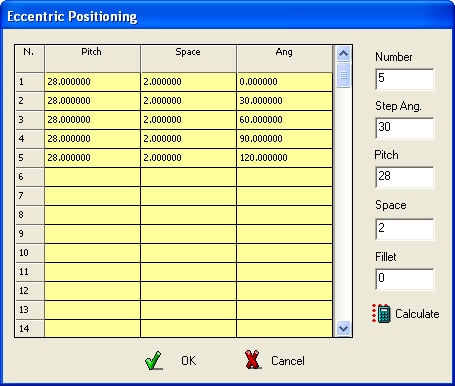Viewport: 455px width, 386px height.
Task: Click the Pitch input showing 28
Action: coord(405,177)
